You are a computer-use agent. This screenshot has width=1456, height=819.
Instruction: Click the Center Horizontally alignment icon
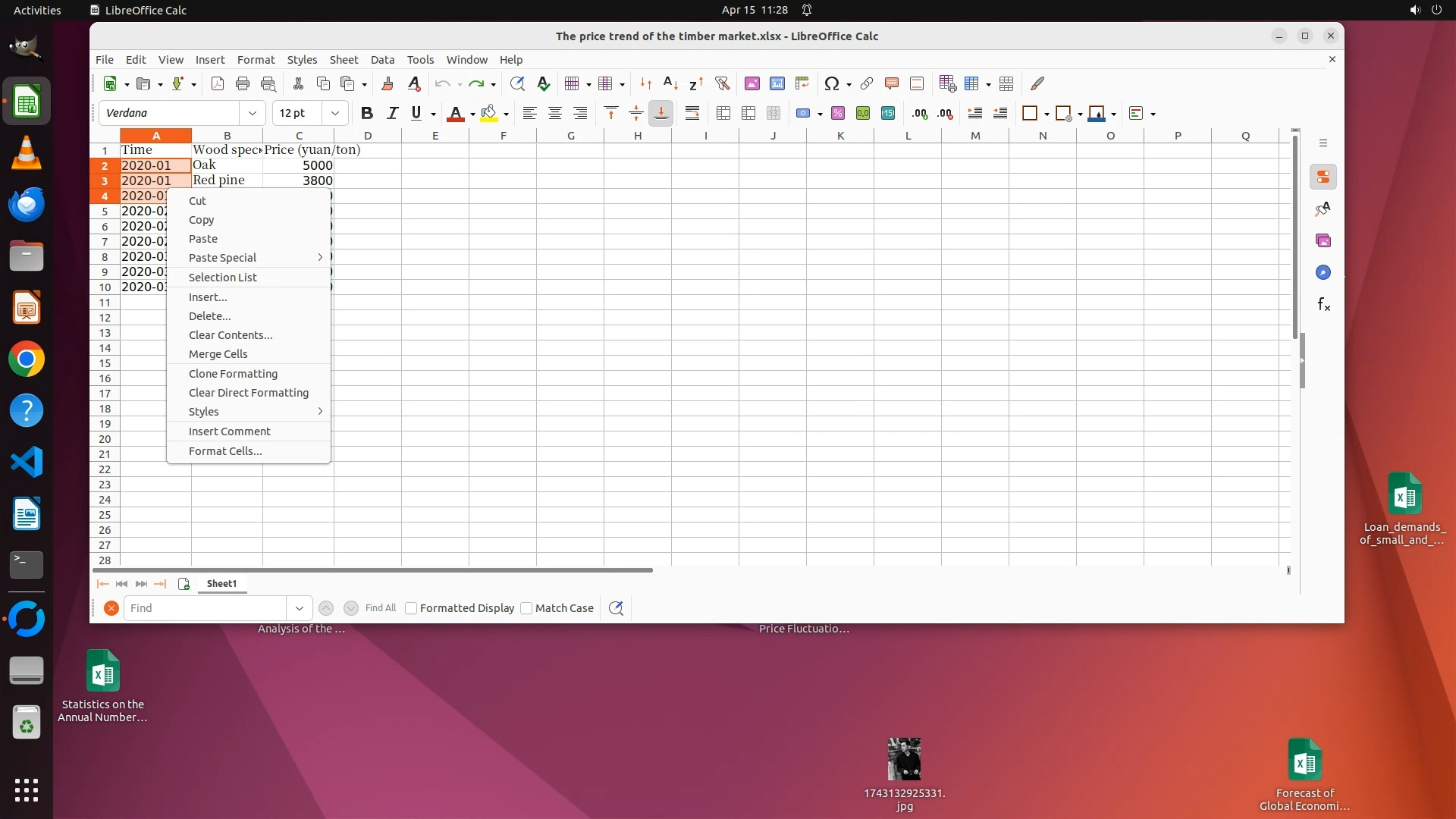tap(555, 114)
